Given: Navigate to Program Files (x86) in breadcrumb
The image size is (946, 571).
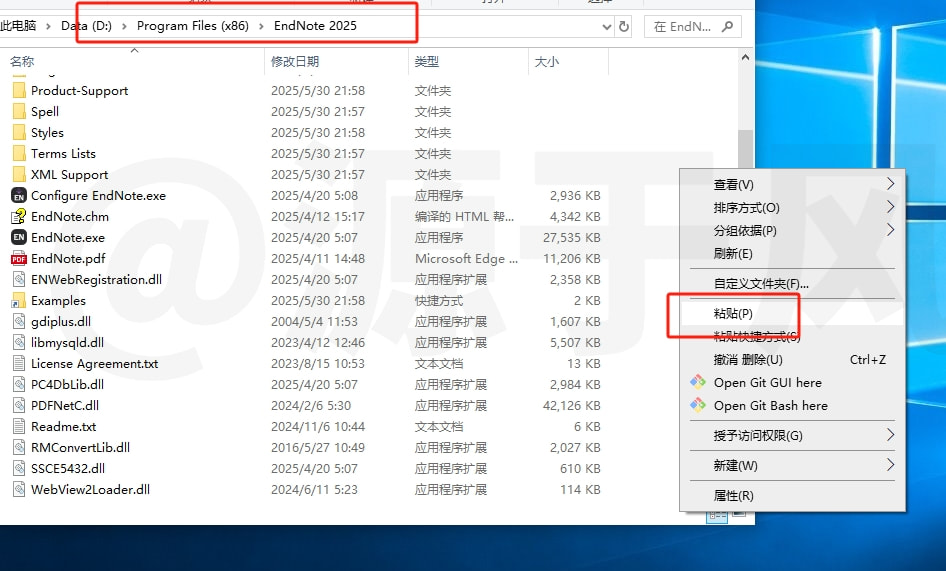Looking at the screenshot, I should [192, 26].
